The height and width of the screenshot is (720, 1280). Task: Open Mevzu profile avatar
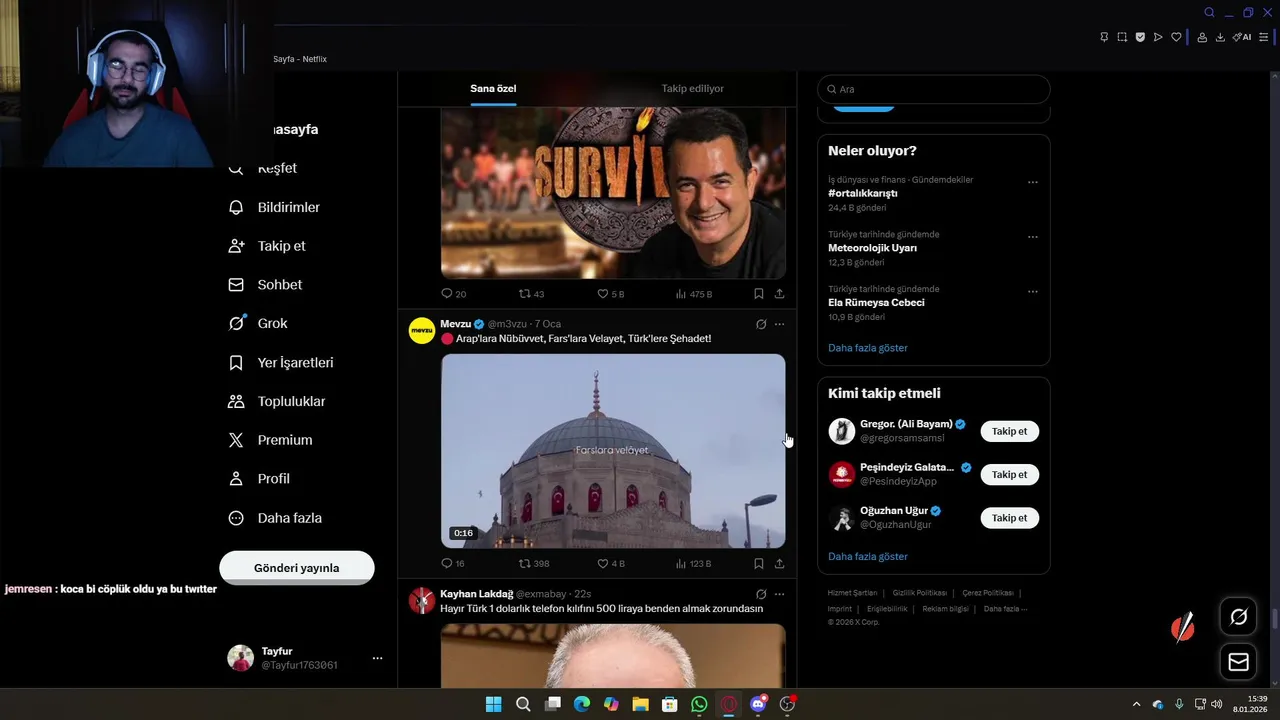point(422,330)
